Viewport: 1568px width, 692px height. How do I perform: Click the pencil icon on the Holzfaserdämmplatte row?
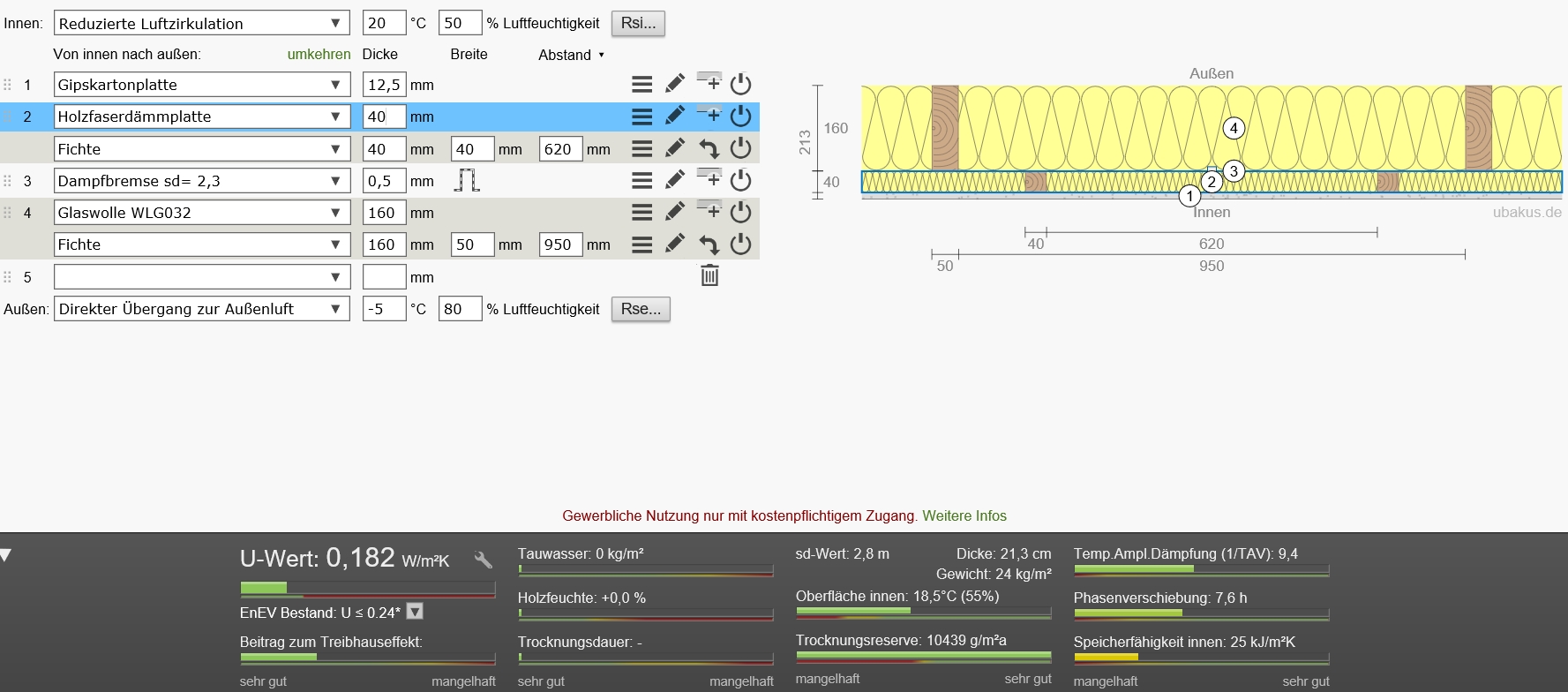coord(675,117)
